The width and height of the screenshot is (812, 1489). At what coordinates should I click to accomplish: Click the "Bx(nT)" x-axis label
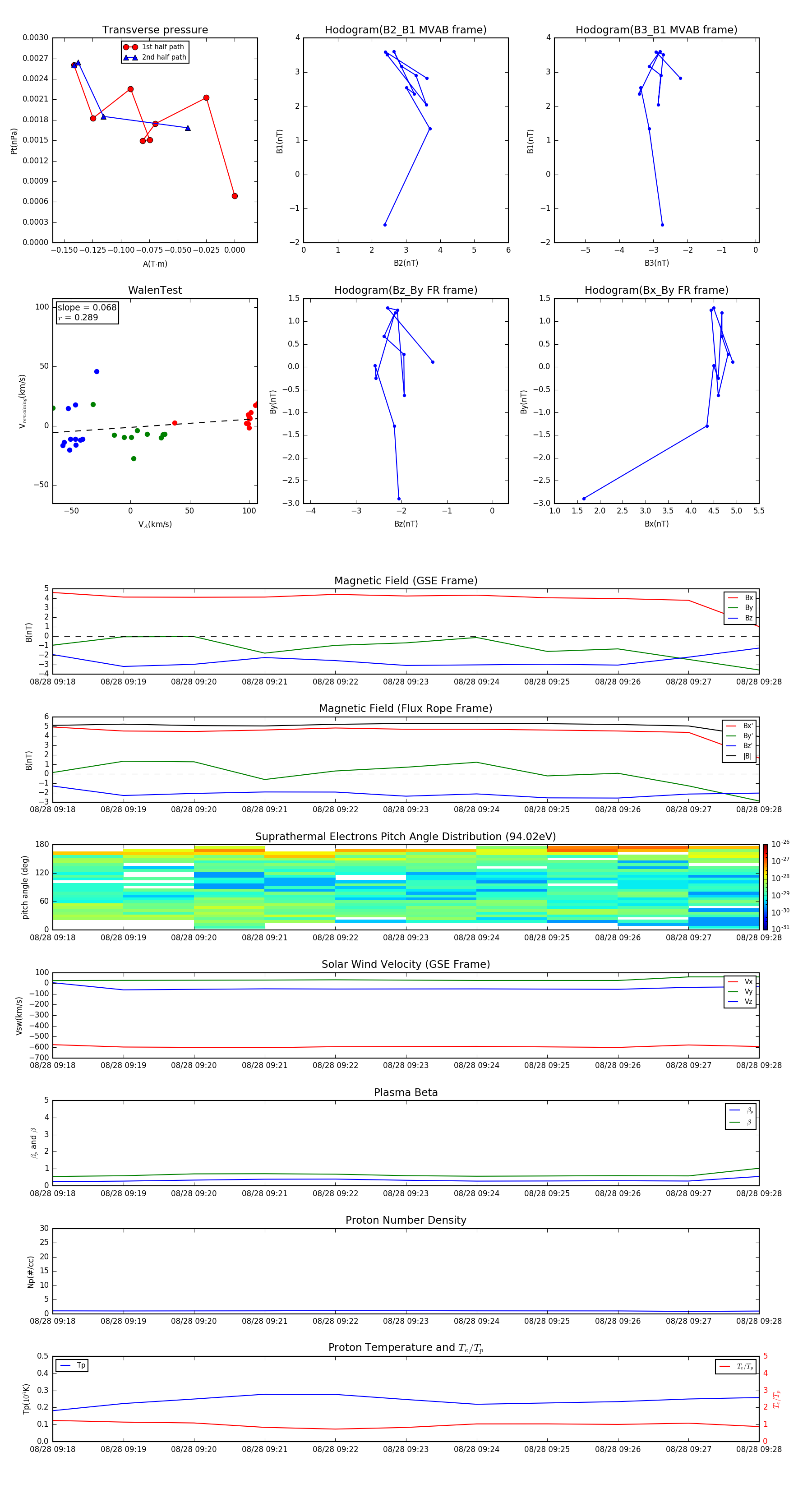pos(656,524)
